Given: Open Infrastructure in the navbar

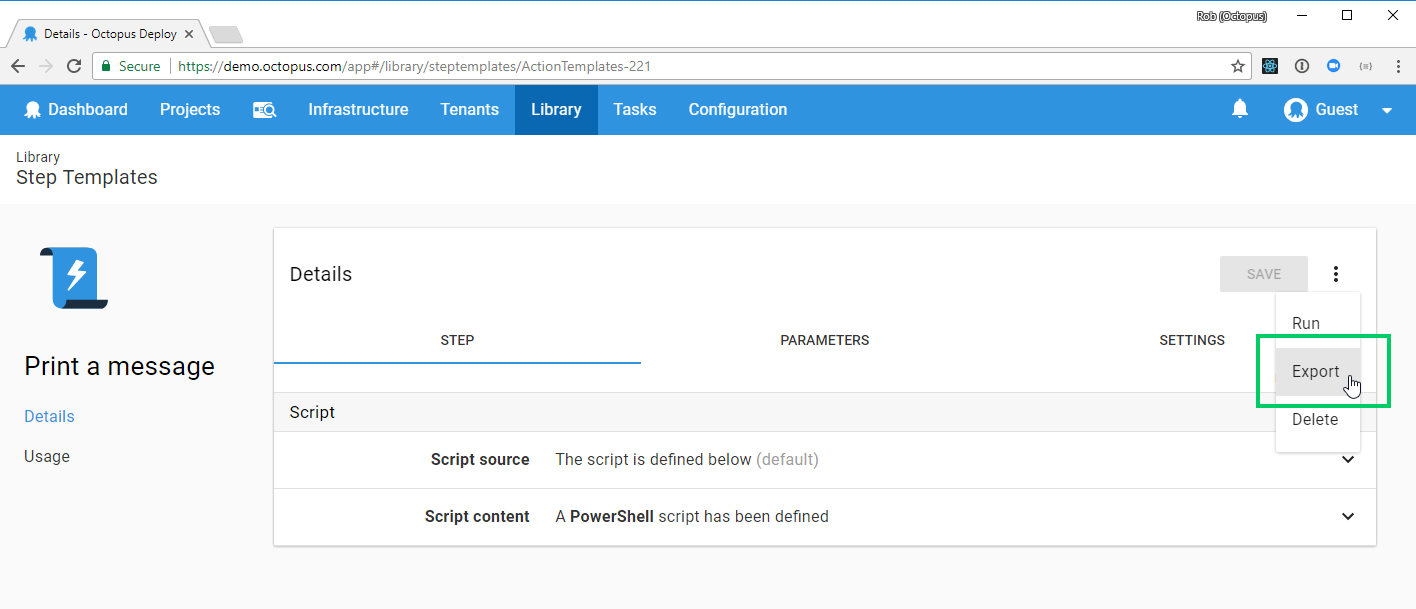Looking at the screenshot, I should pos(358,110).
